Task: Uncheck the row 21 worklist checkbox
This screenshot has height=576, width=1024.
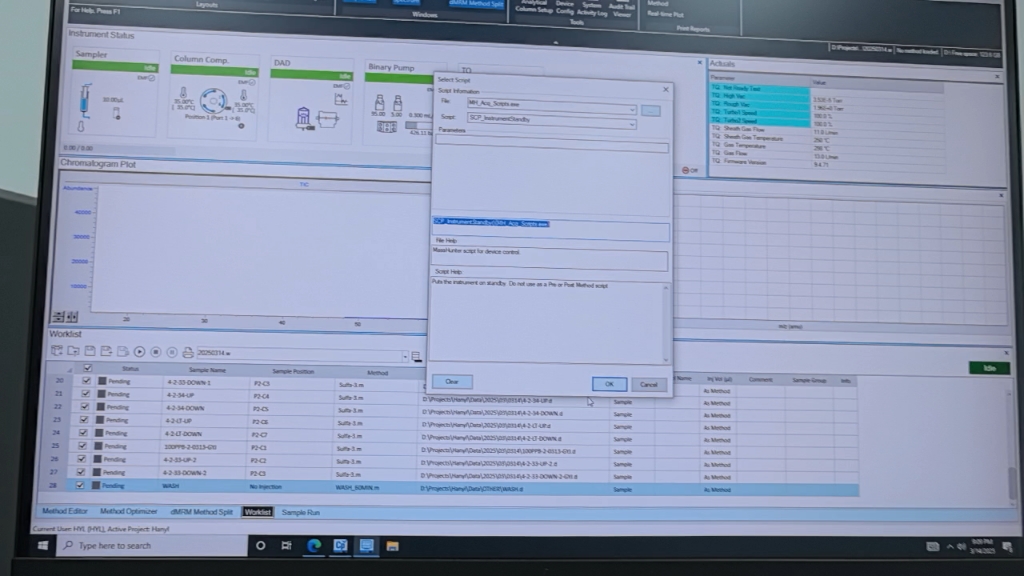Action: (x=86, y=394)
